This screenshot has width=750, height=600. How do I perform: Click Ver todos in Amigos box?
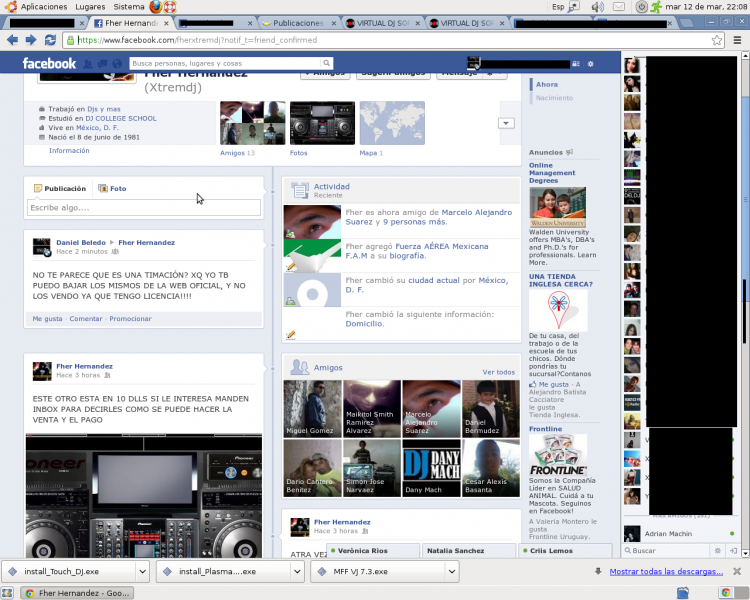coord(498,372)
